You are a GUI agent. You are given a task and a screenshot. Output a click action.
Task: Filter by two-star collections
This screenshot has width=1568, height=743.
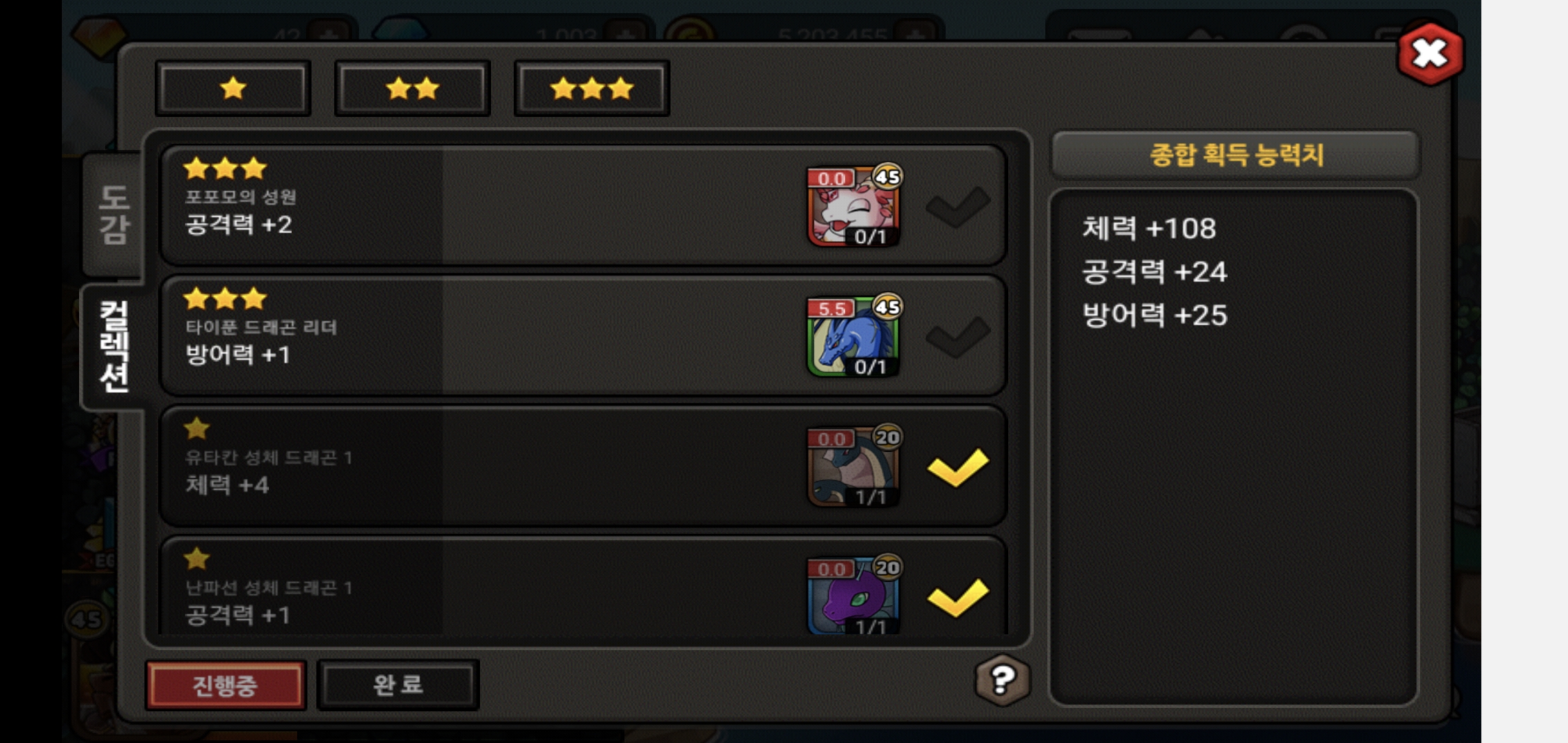(413, 88)
